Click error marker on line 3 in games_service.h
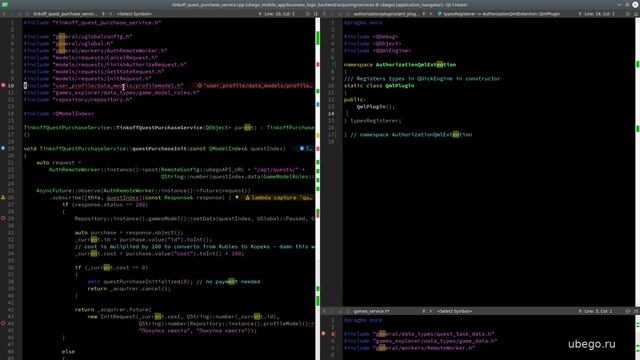 (x=323, y=333)
